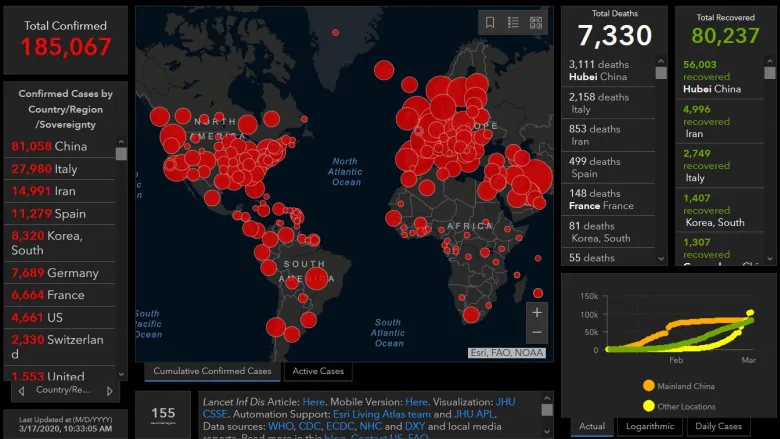
Task: Click the yellow Other Locations legend swatch
Action: coord(649,406)
